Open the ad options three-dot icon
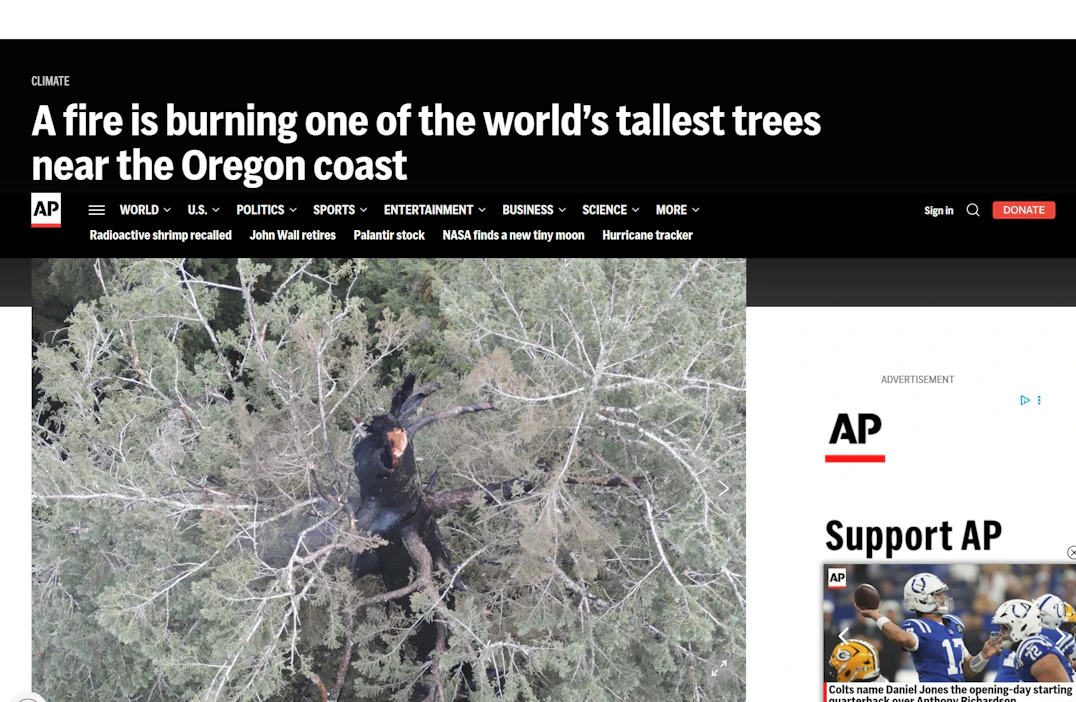1076x702 pixels. (x=1039, y=400)
